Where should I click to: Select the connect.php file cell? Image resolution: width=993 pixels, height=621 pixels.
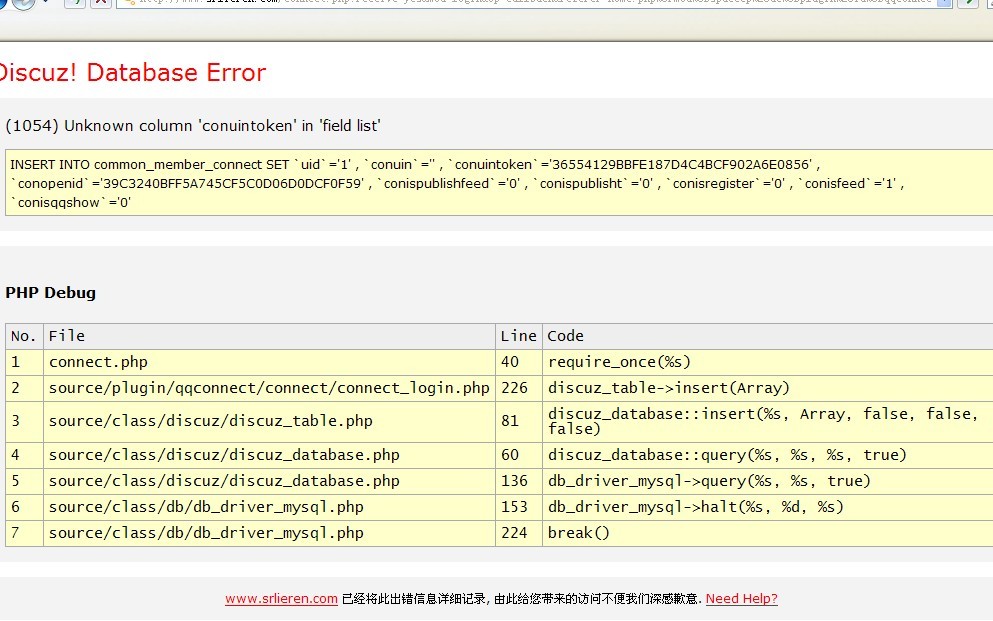(x=98, y=362)
